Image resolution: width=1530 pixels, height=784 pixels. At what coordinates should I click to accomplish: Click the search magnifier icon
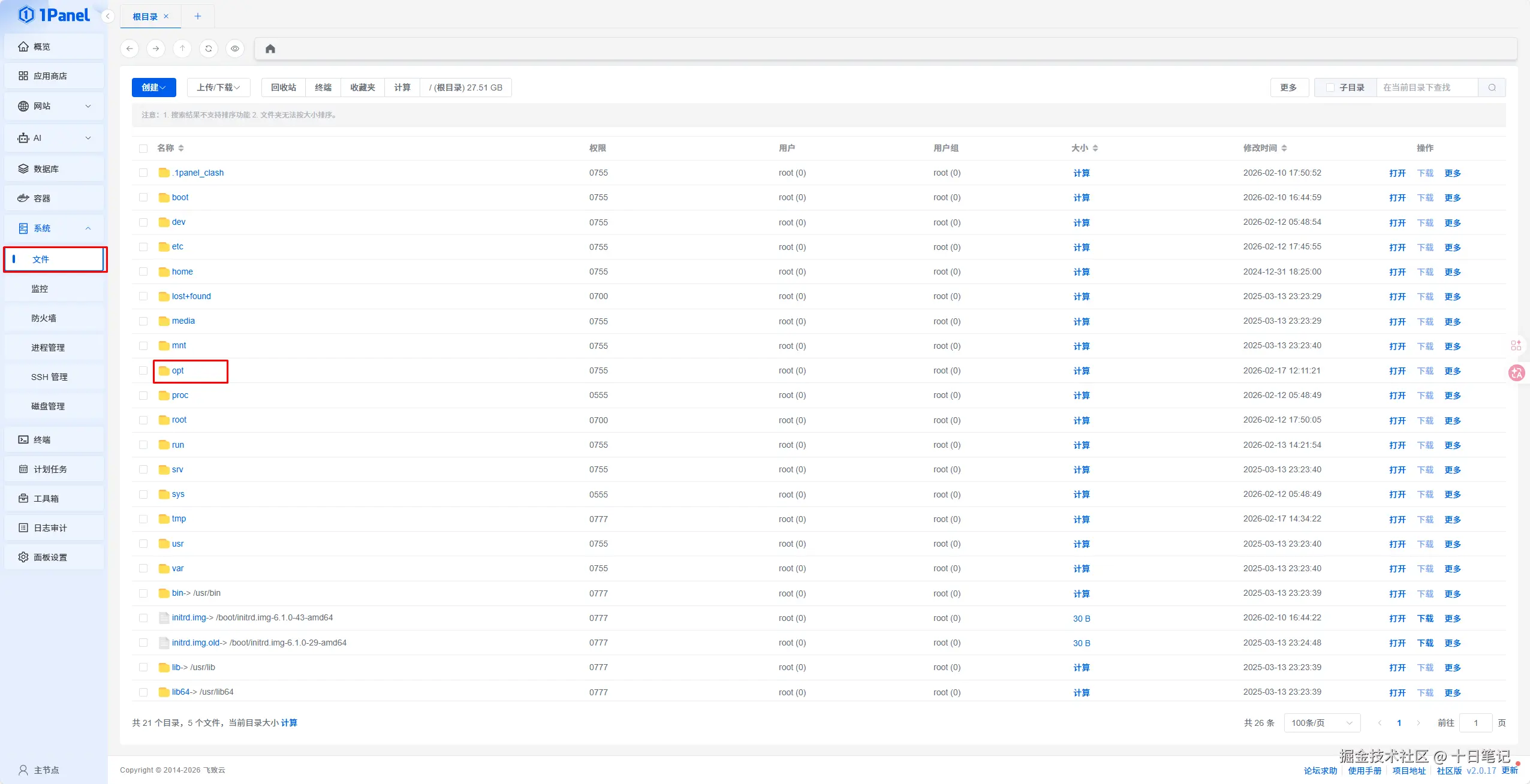(x=1492, y=88)
